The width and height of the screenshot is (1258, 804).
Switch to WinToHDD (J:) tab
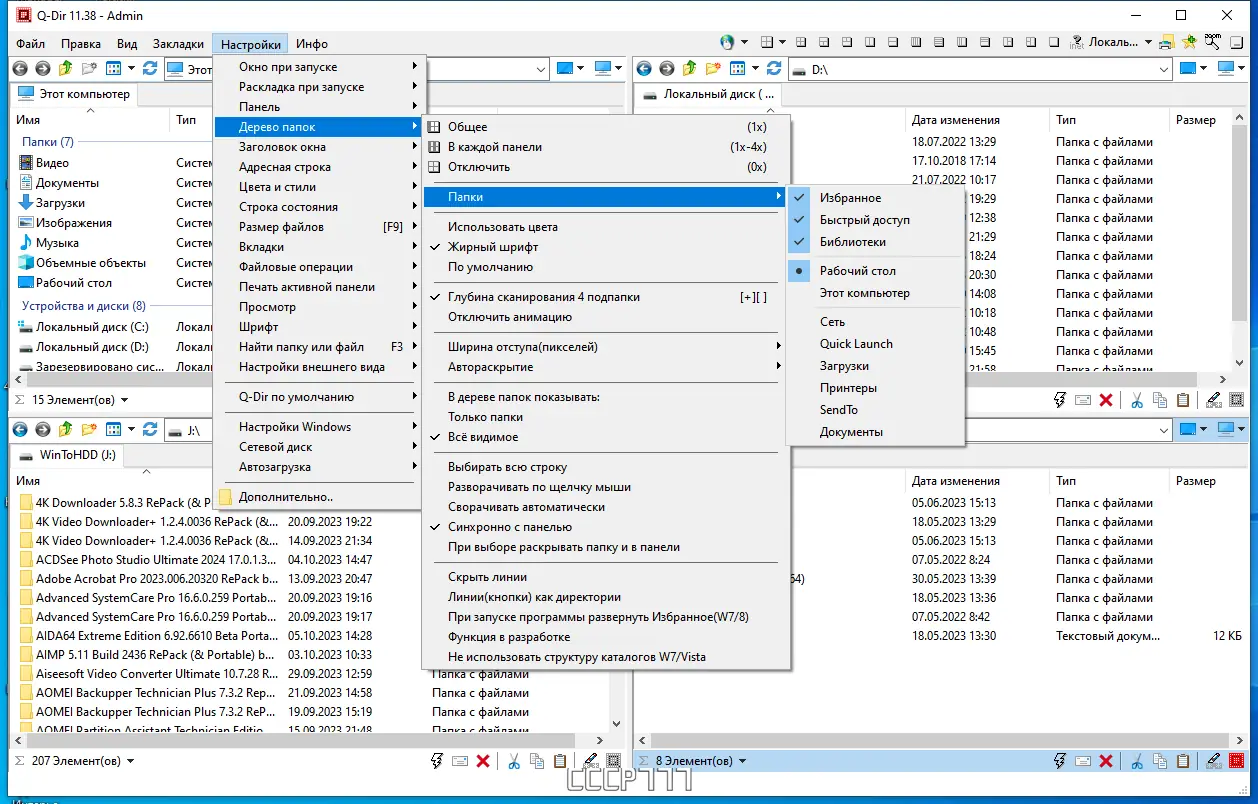68,455
